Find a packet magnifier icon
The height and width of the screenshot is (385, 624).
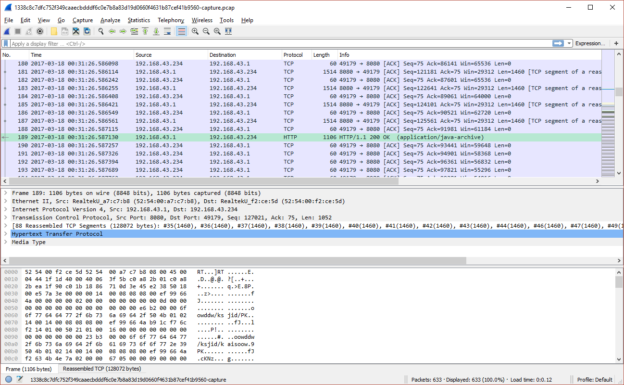click(x=101, y=31)
